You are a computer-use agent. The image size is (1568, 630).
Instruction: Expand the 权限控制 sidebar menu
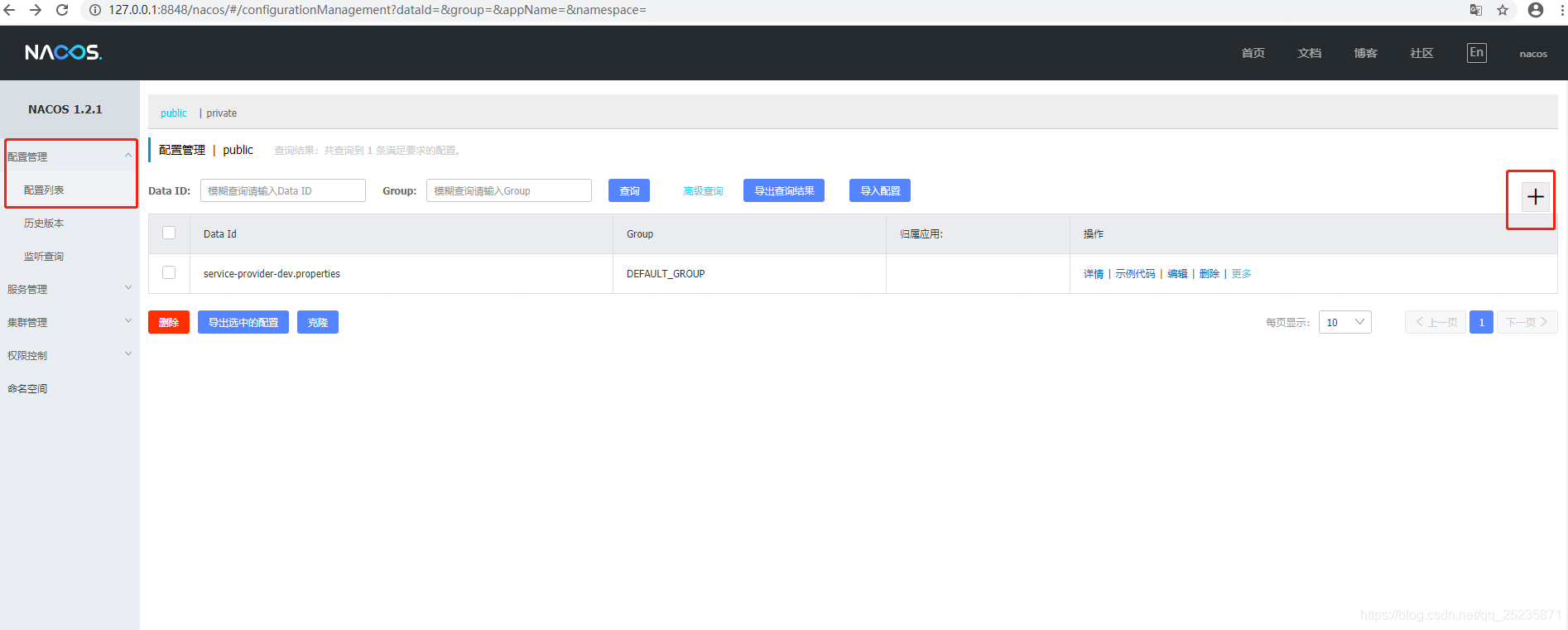[x=69, y=355]
